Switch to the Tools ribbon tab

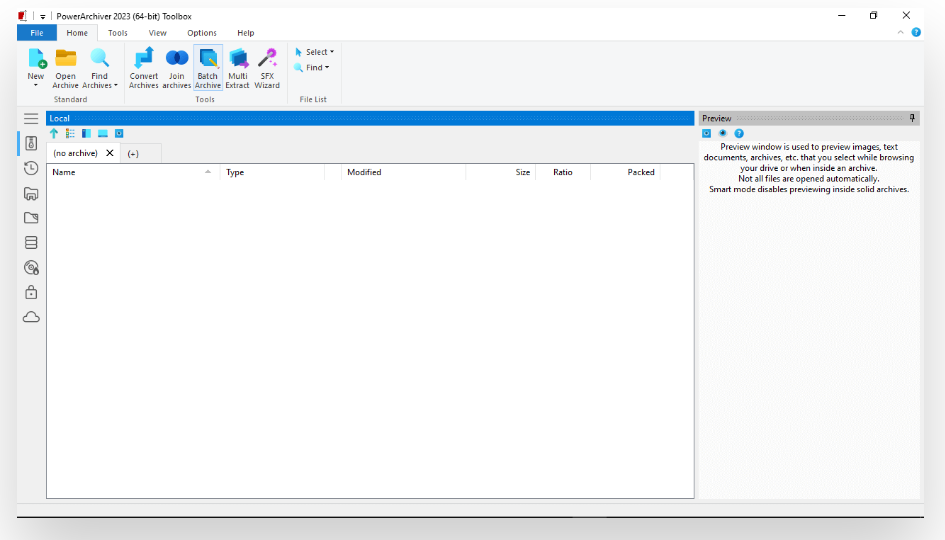tap(118, 33)
